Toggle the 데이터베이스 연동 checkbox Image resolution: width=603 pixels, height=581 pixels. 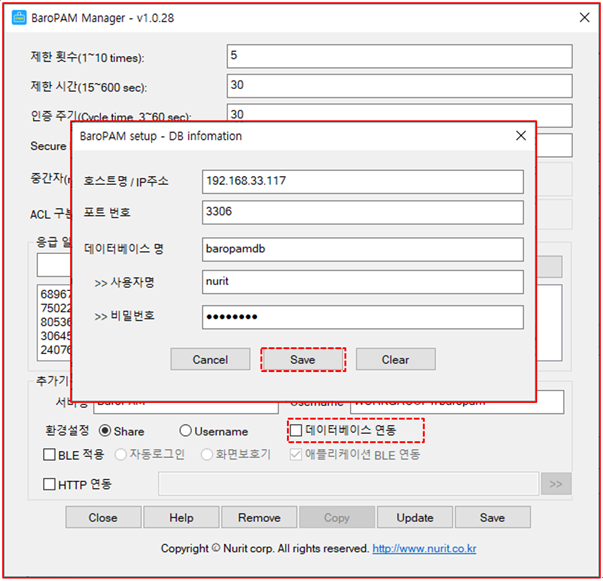pyautogui.click(x=296, y=430)
